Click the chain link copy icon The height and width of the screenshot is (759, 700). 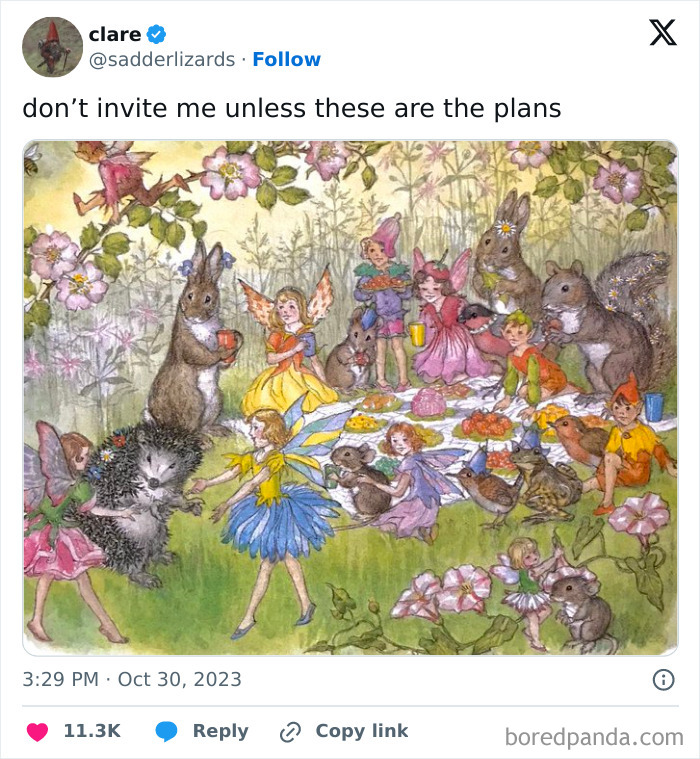pos(291,731)
